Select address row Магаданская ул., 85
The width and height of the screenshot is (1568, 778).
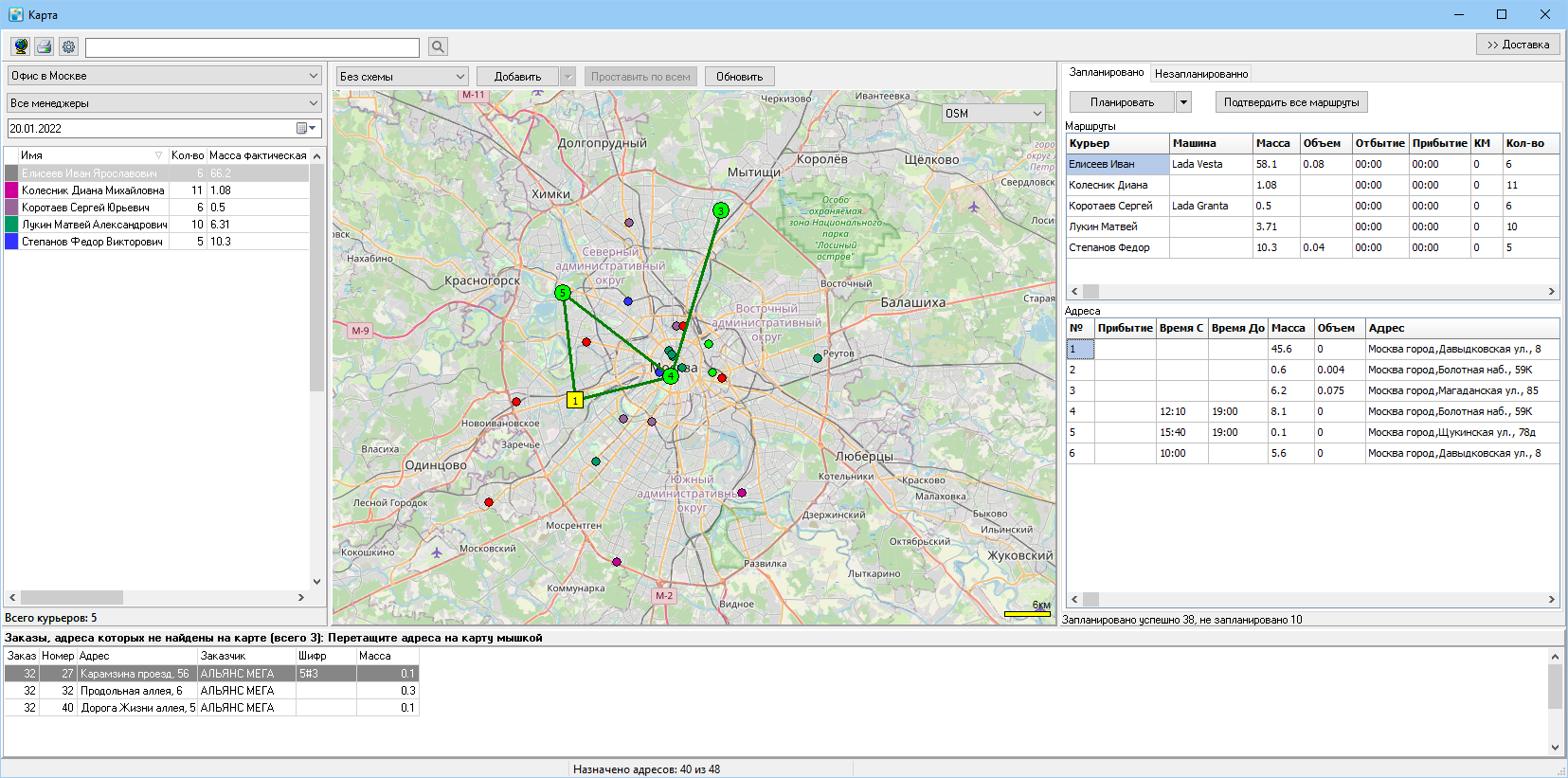(1312, 390)
